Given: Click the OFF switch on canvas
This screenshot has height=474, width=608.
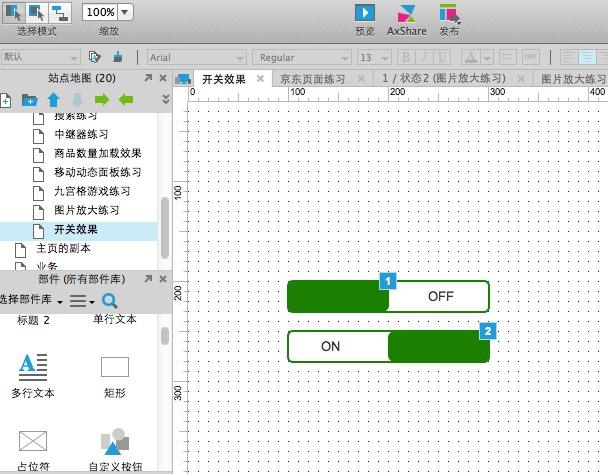Looking at the screenshot, I should tap(388, 296).
